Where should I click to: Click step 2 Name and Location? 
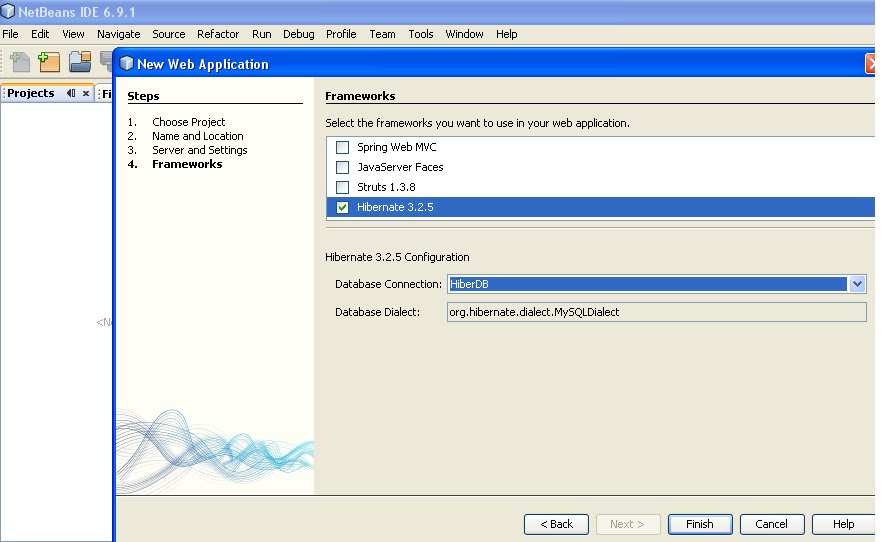tap(198, 136)
